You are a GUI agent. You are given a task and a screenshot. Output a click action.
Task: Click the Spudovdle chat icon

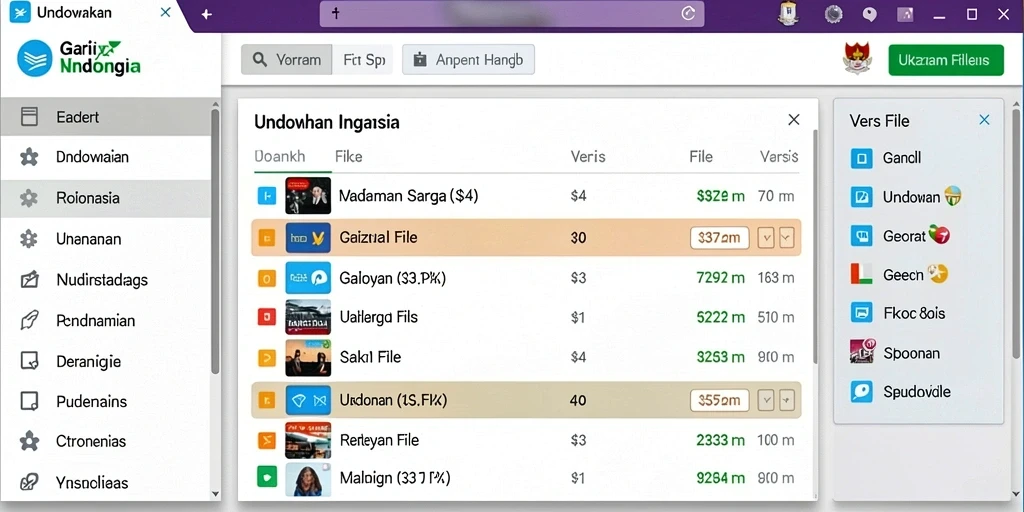(861, 391)
